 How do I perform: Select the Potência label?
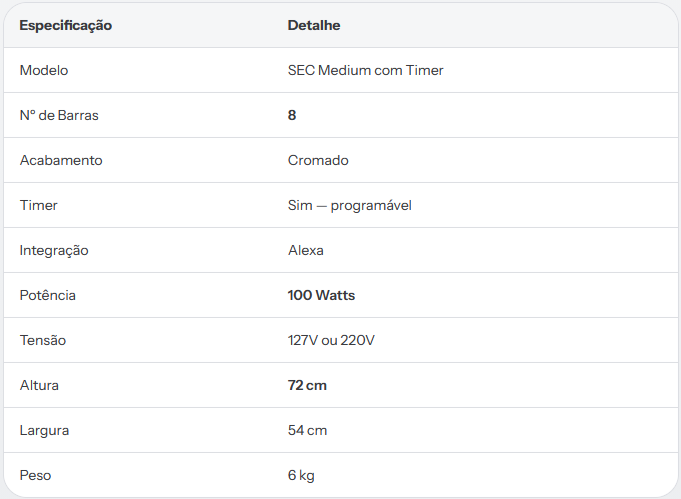pos(48,295)
